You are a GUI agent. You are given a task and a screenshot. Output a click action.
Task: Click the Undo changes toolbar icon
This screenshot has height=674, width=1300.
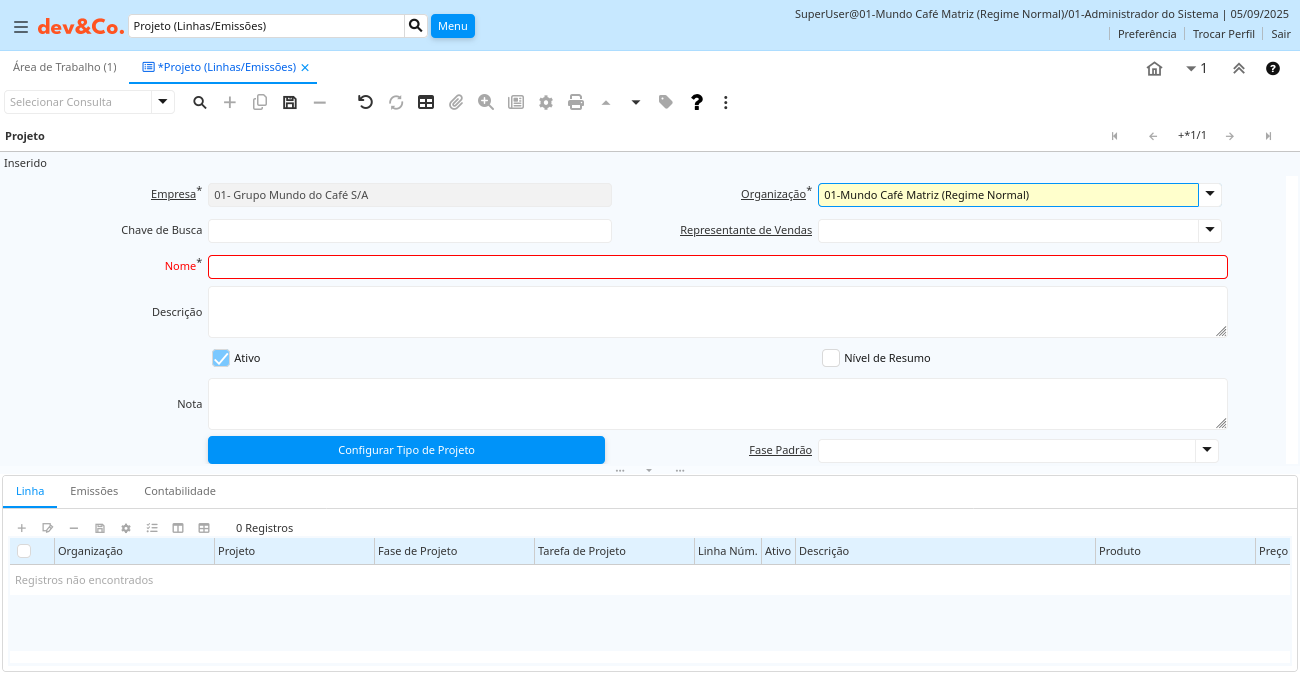coord(365,102)
